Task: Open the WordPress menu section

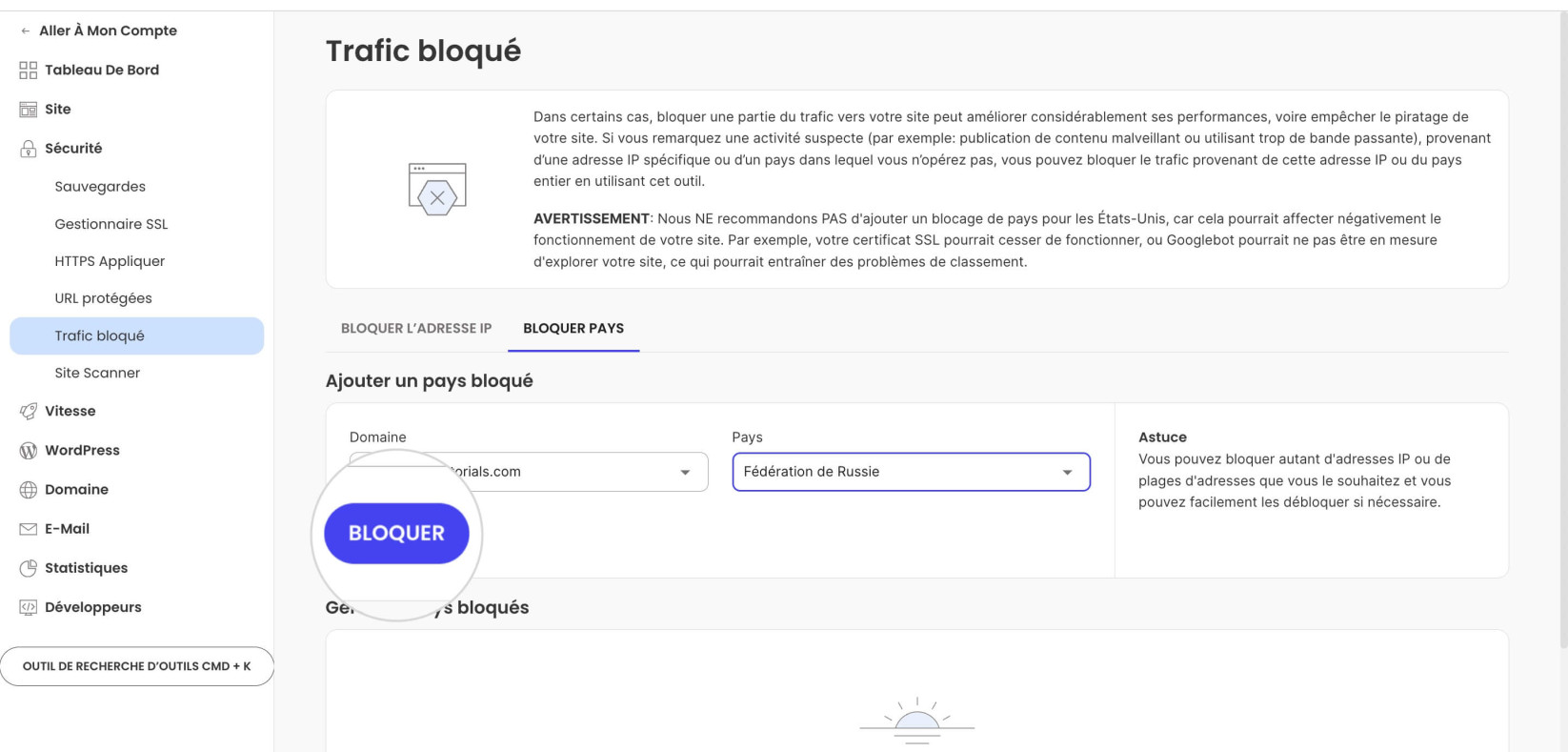Action: (x=82, y=450)
